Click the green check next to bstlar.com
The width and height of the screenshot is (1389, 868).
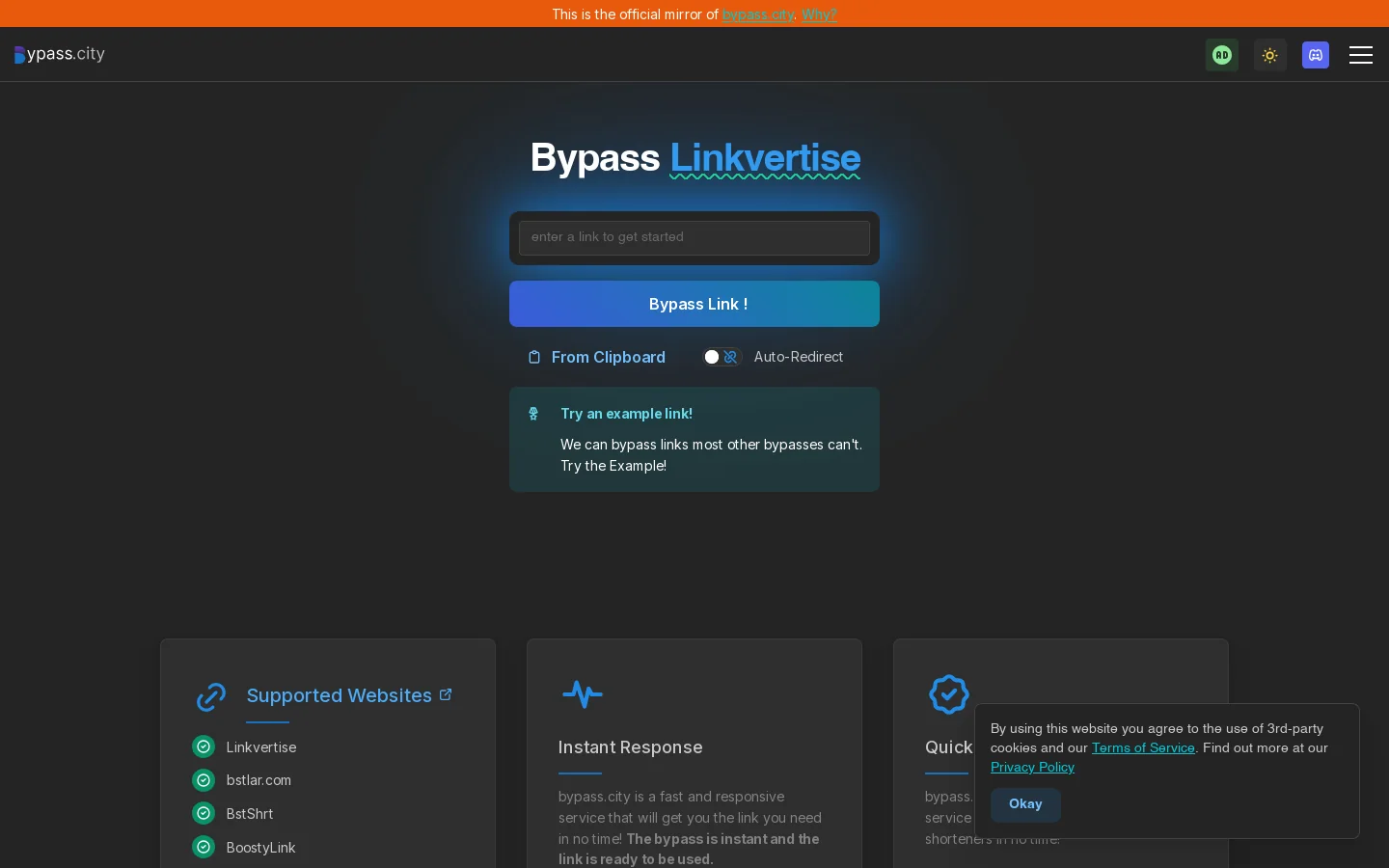point(204,779)
